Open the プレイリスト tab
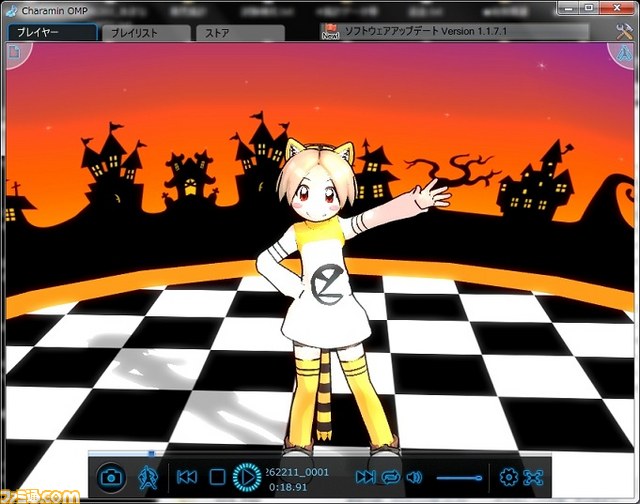This screenshot has width=640, height=504. (x=146, y=33)
